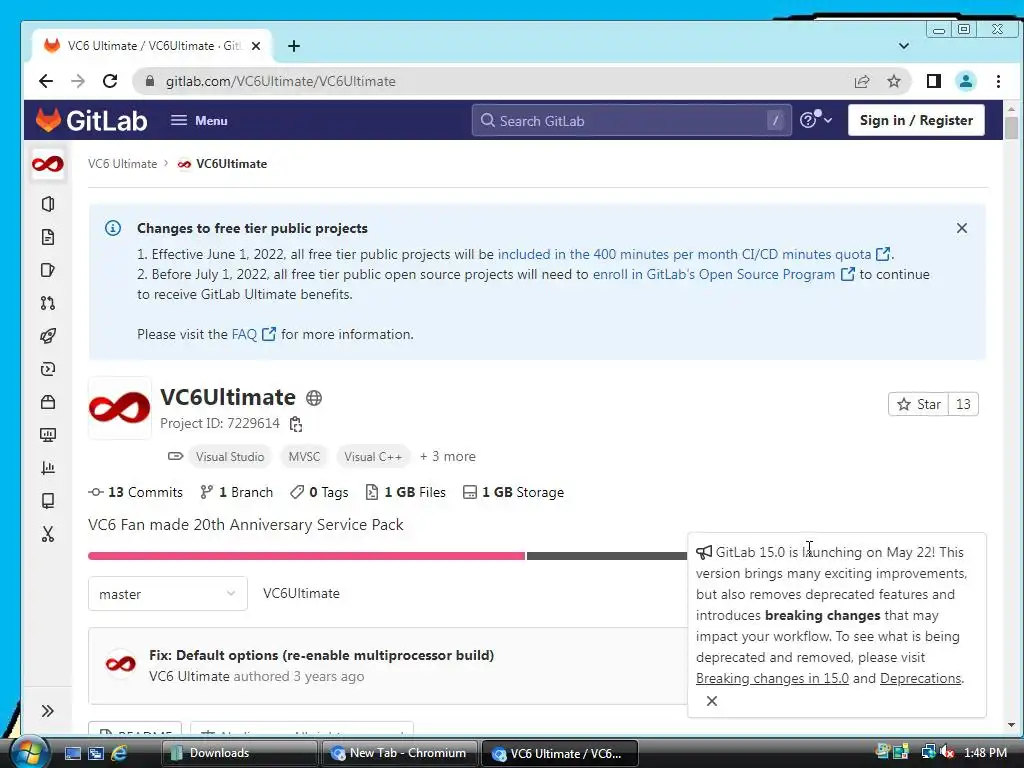Open the Help dropdown
Screen dimensions: 1024x768
816,120
